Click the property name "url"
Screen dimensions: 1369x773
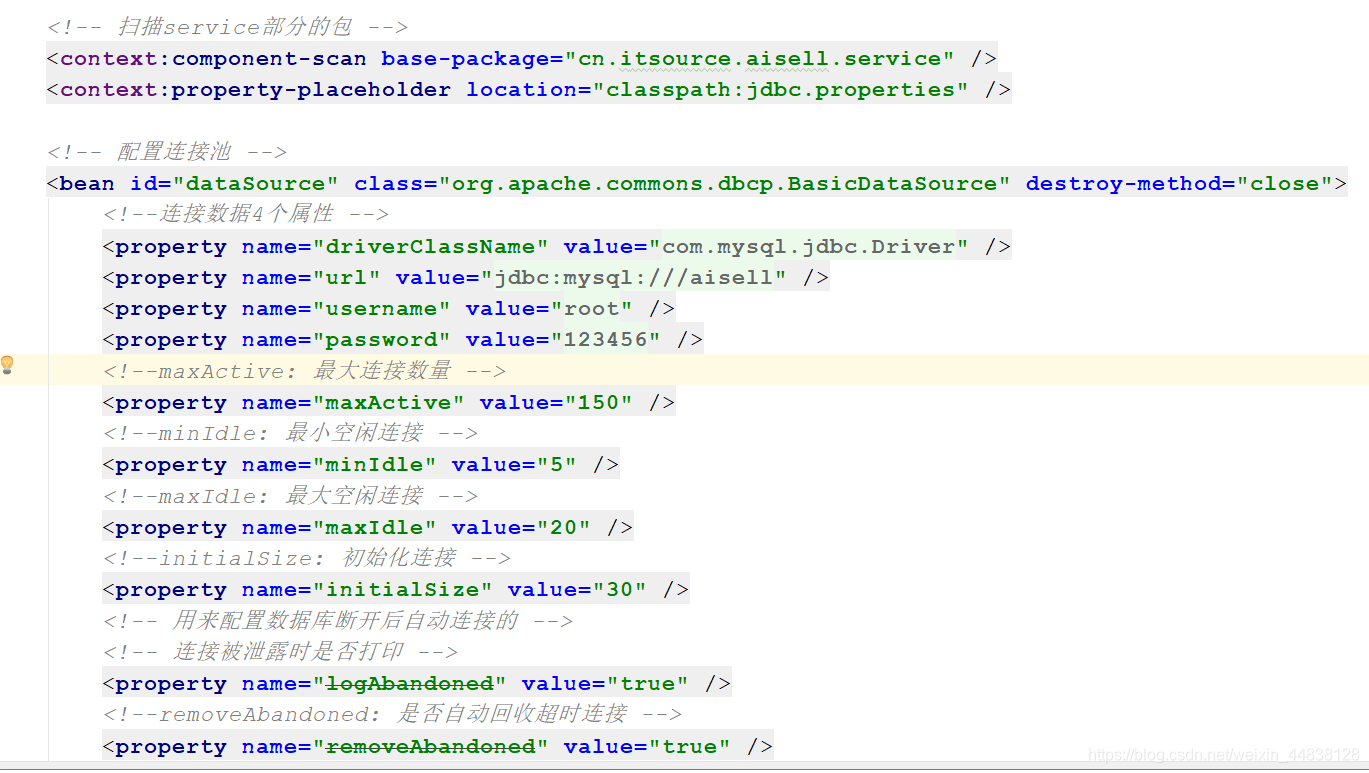click(346, 278)
